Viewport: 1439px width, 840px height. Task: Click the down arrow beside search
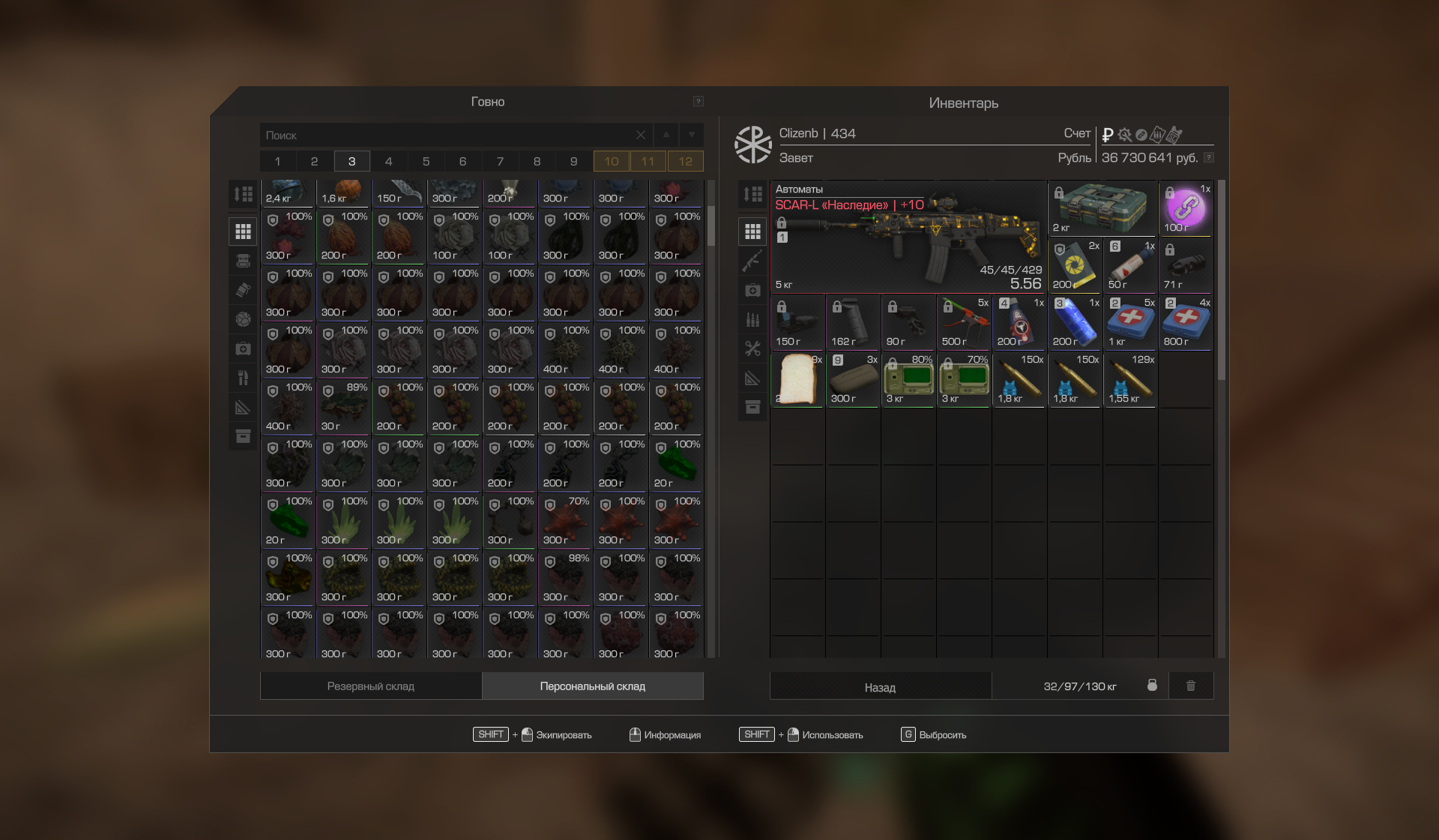[691, 135]
